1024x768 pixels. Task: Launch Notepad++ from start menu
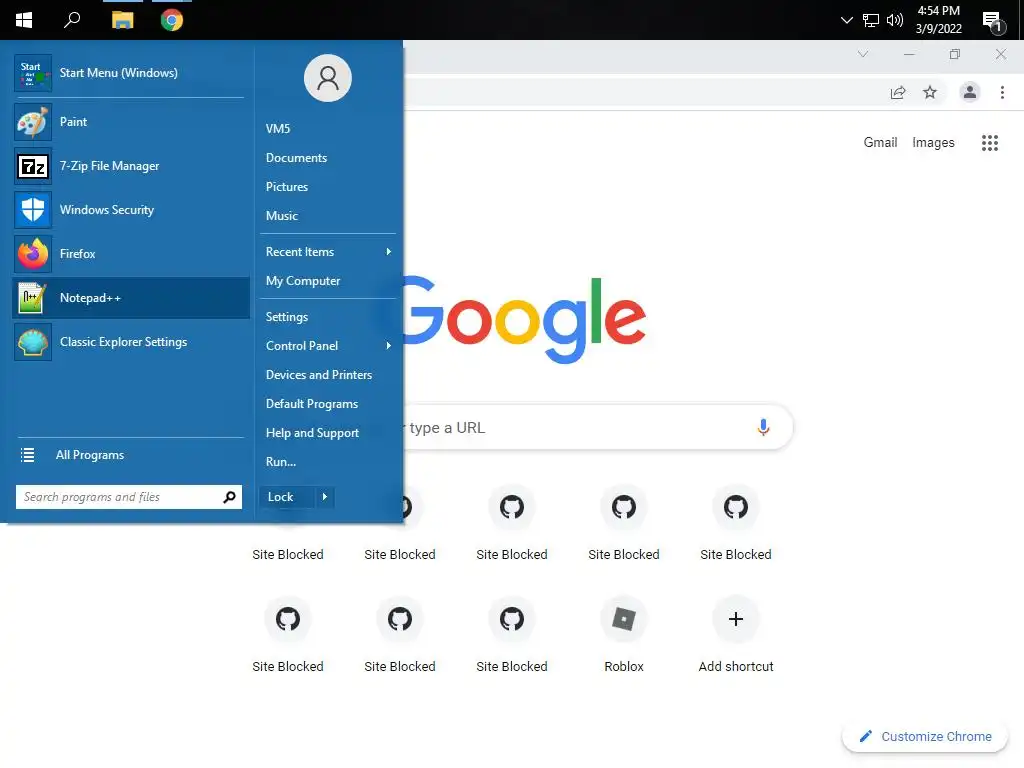[131, 298]
